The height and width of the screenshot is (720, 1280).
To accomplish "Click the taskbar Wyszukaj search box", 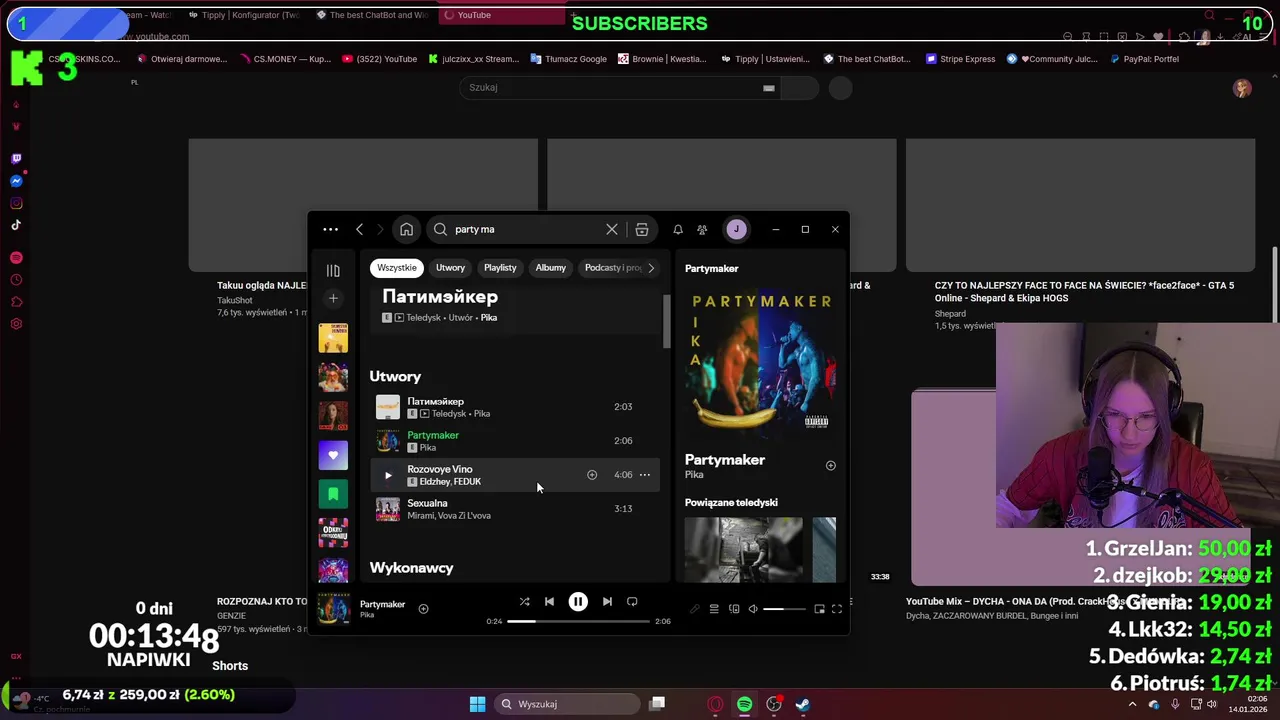I will [x=568, y=704].
